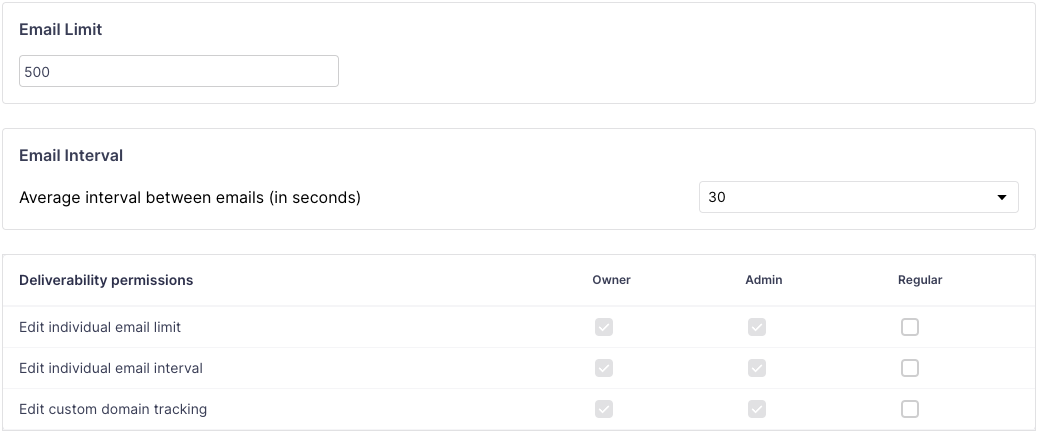1039x434 pixels.
Task: Toggle Admin checkbox for individual email limit
Action: (757, 327)
